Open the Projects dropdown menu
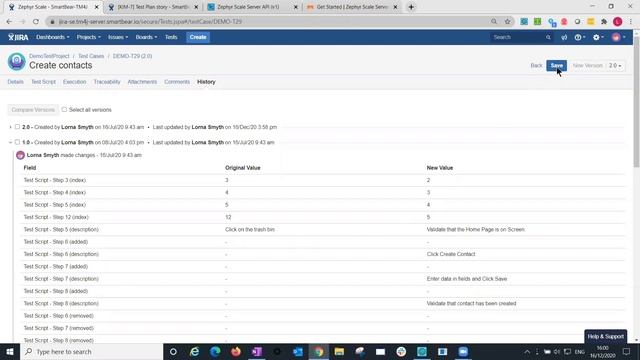Viewport: 640px width, 360px height. point(89,37)
